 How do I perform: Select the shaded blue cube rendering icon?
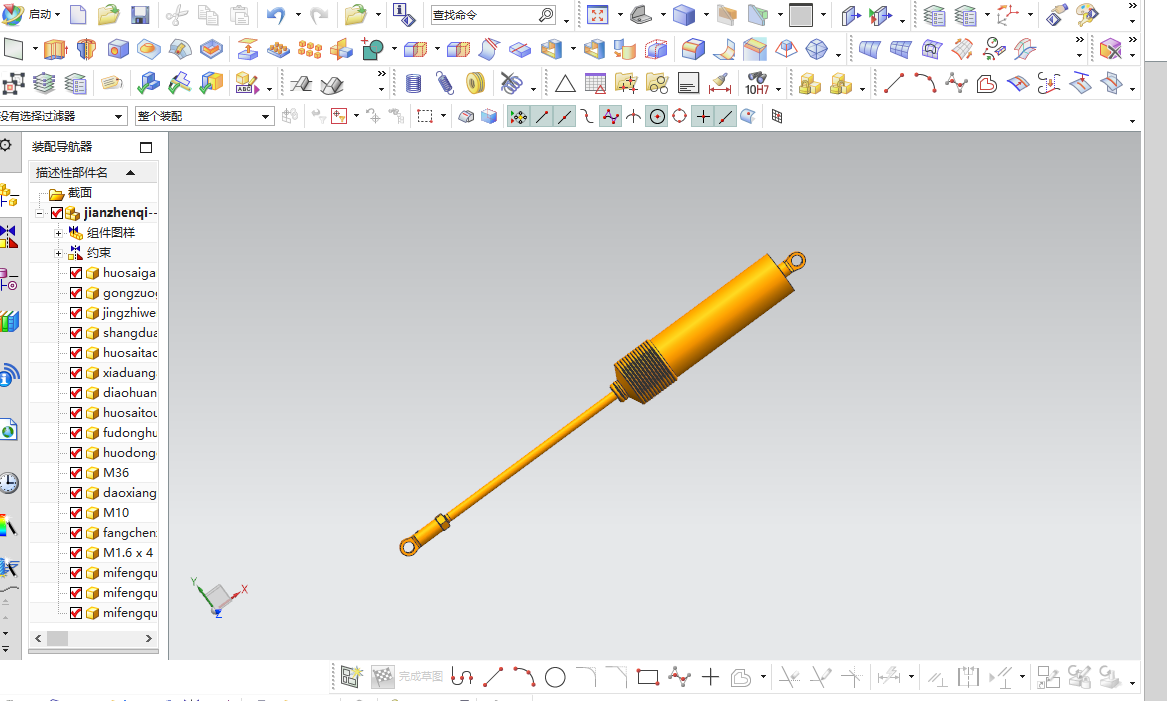(683, 14)
